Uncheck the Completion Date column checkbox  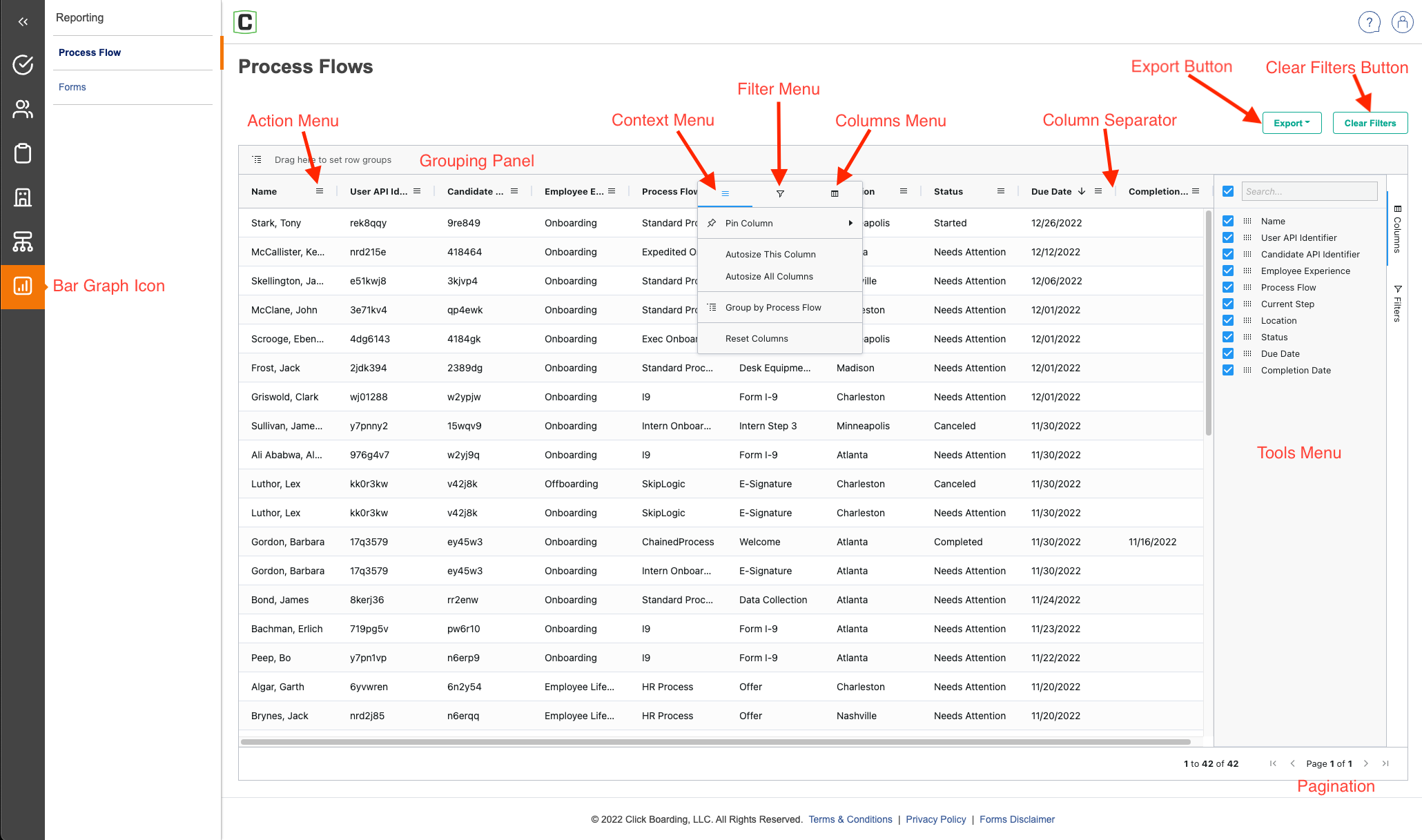(x=1228, y=370)
